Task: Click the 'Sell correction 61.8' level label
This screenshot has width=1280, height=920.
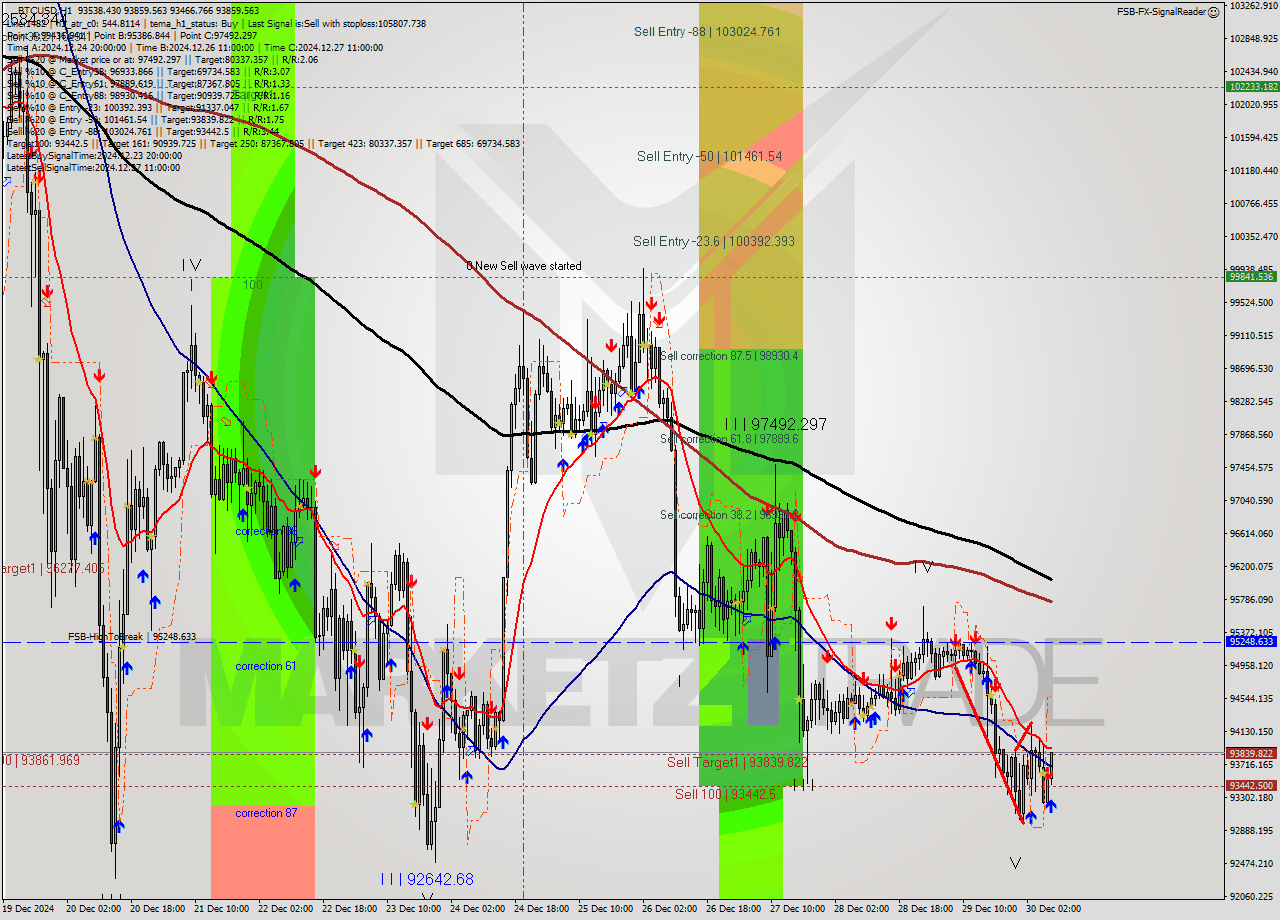Action: pyautogui.click(x=729, y=439)
